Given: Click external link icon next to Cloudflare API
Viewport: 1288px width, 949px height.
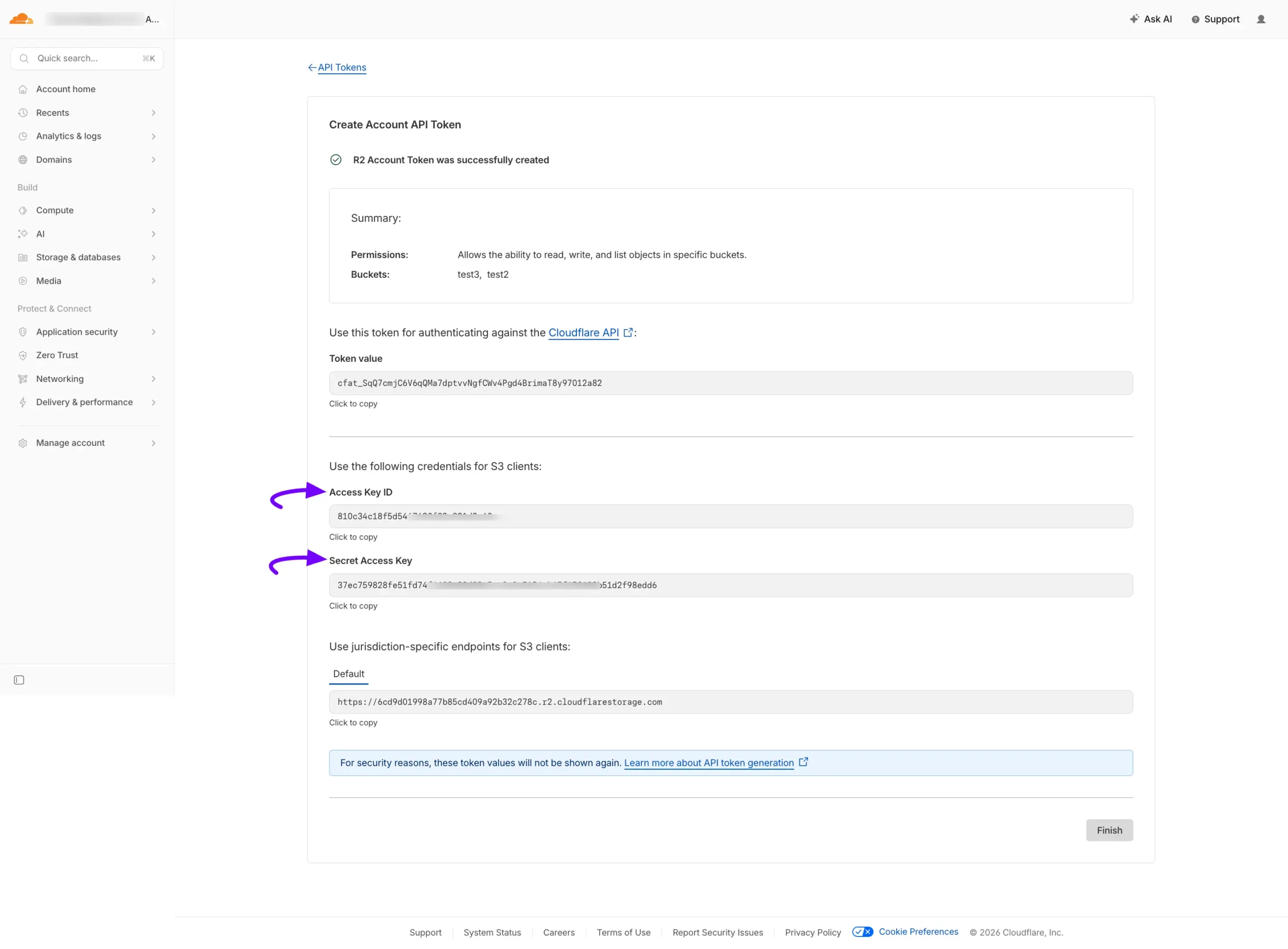Looking at the screenshot, I should 628,333.
